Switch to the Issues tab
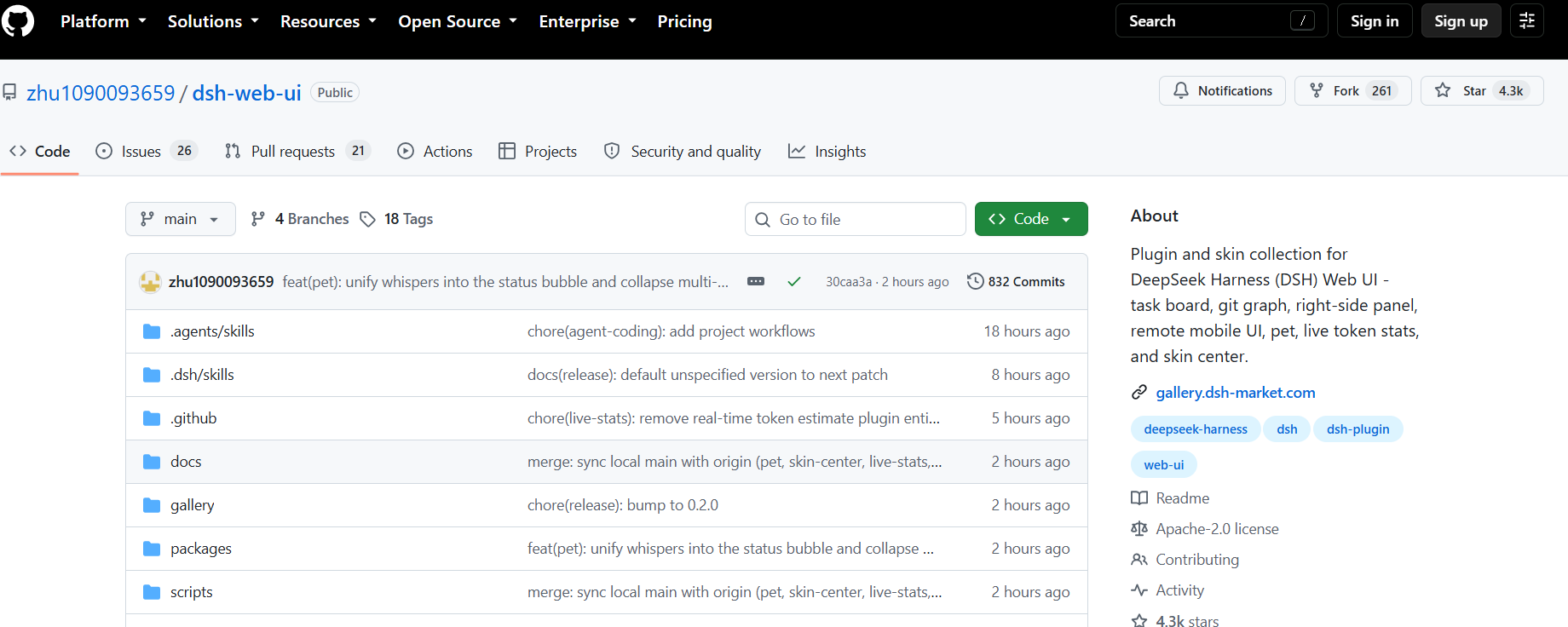Viewport: 1568px width, 627px height. pos(147,152)
